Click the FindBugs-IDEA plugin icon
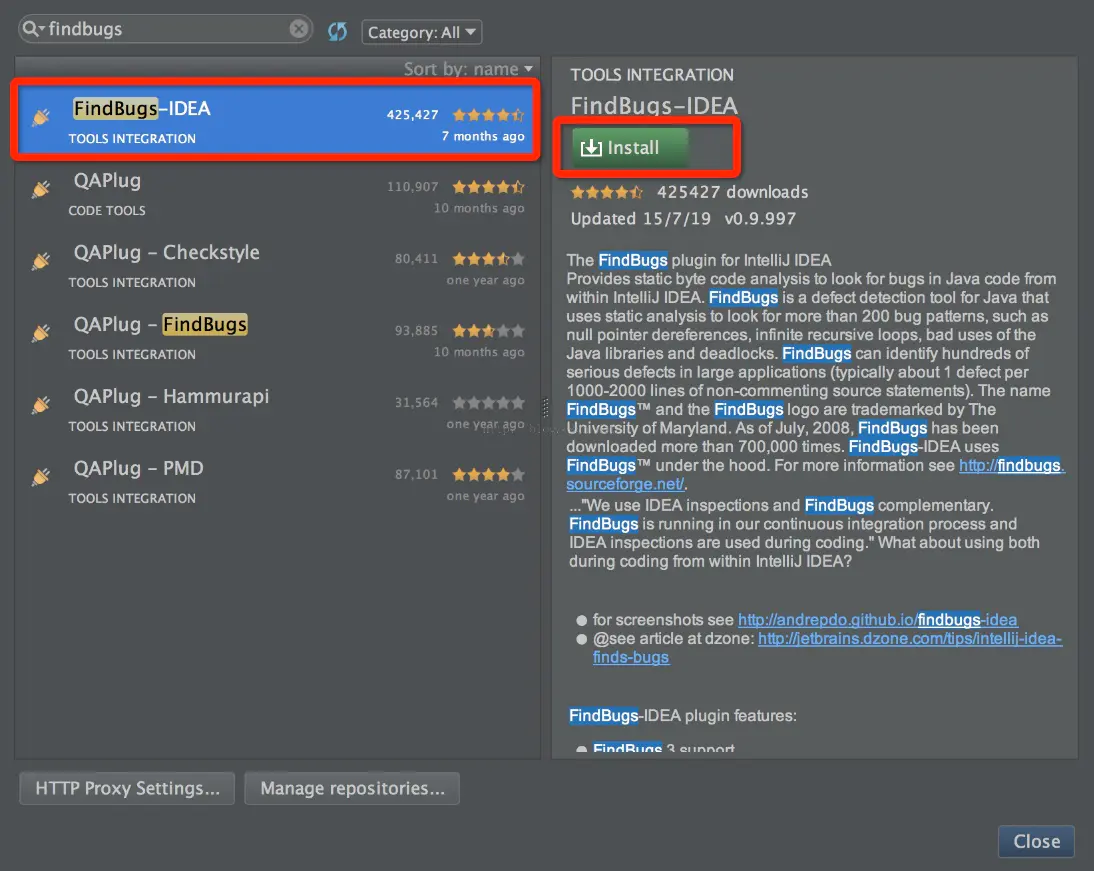This screenshot has width=1094, height=871. click(41, 117)
